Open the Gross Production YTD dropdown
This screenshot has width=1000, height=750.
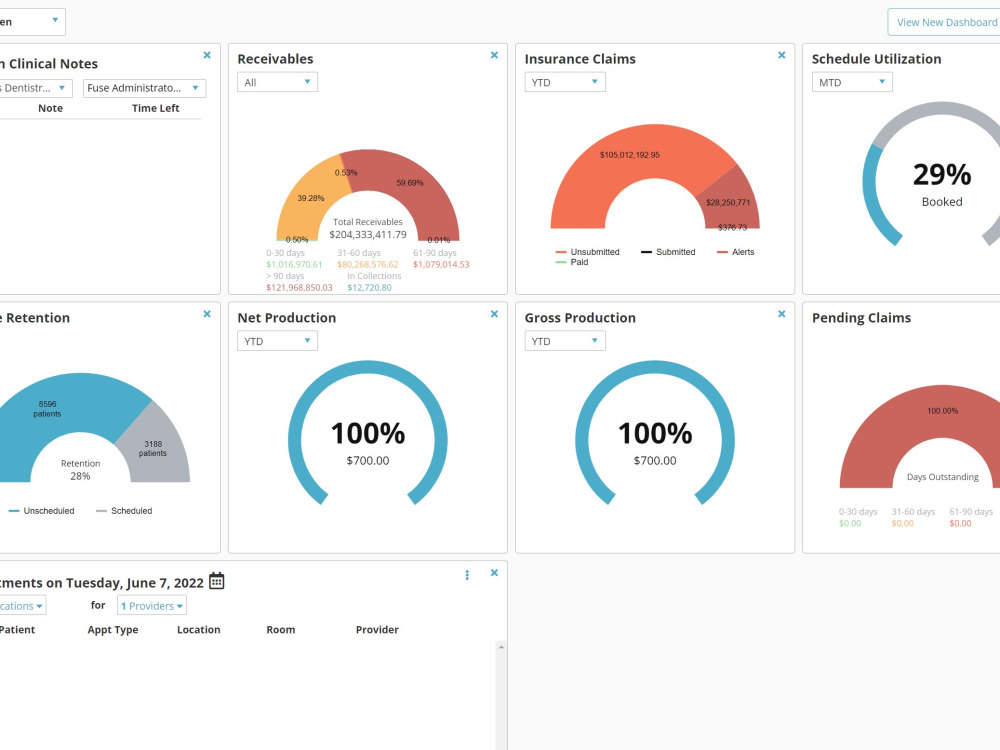564,341
